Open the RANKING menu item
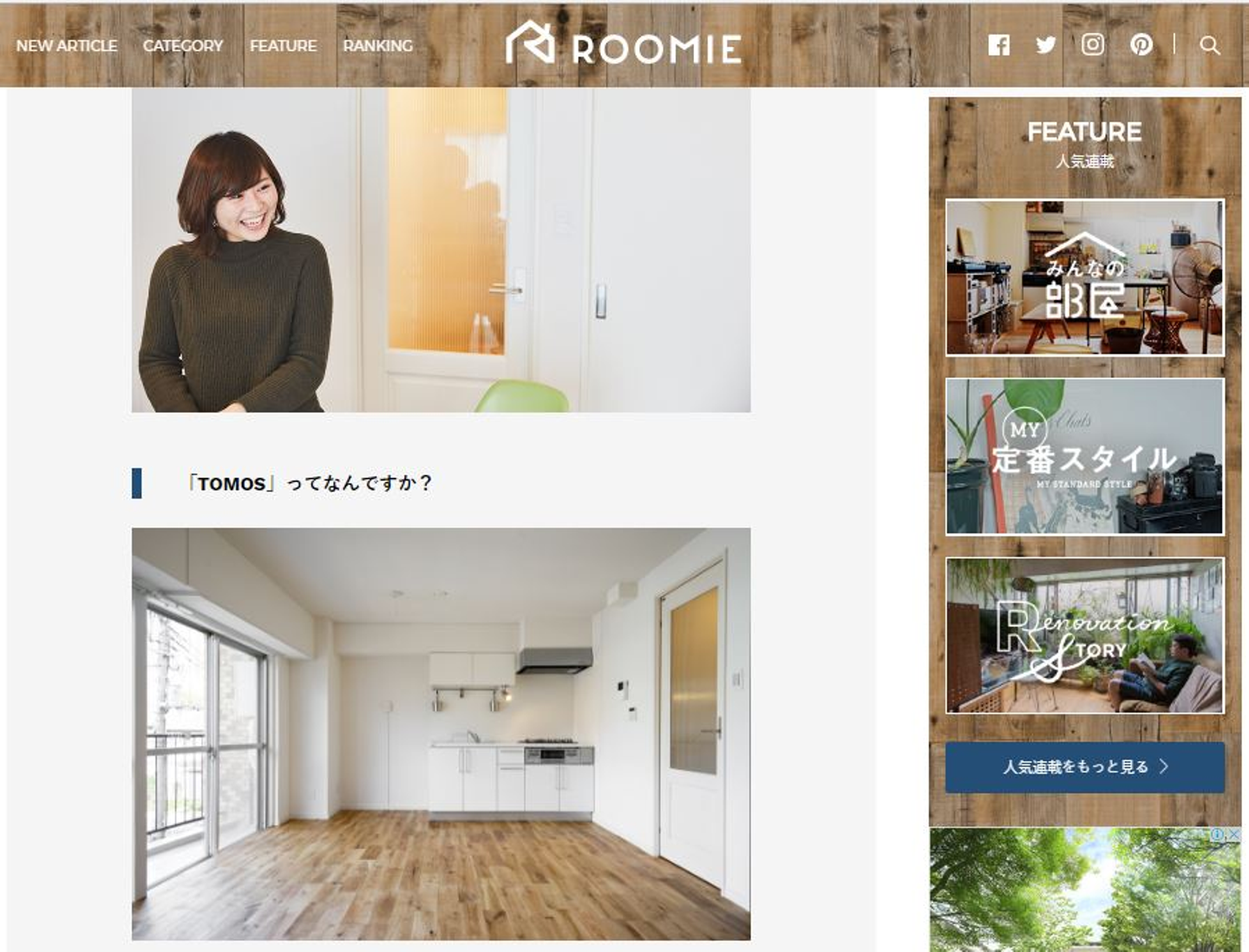The image size is (1249, 952). click(378, 46)
